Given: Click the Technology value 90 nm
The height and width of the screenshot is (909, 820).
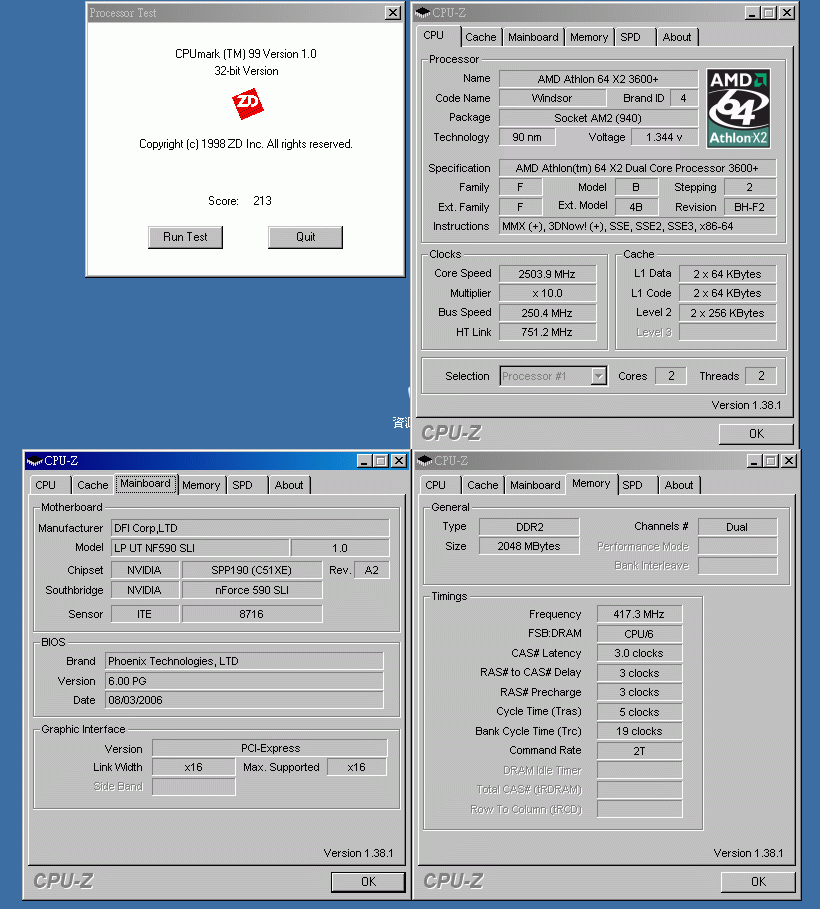Looking at the screenshot, I should click(527, 137).
